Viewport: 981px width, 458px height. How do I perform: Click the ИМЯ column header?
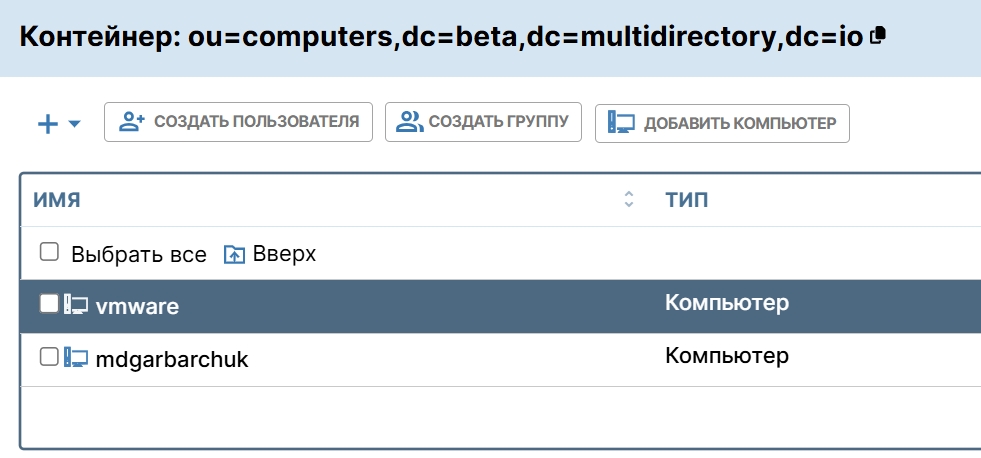point(57,200)
